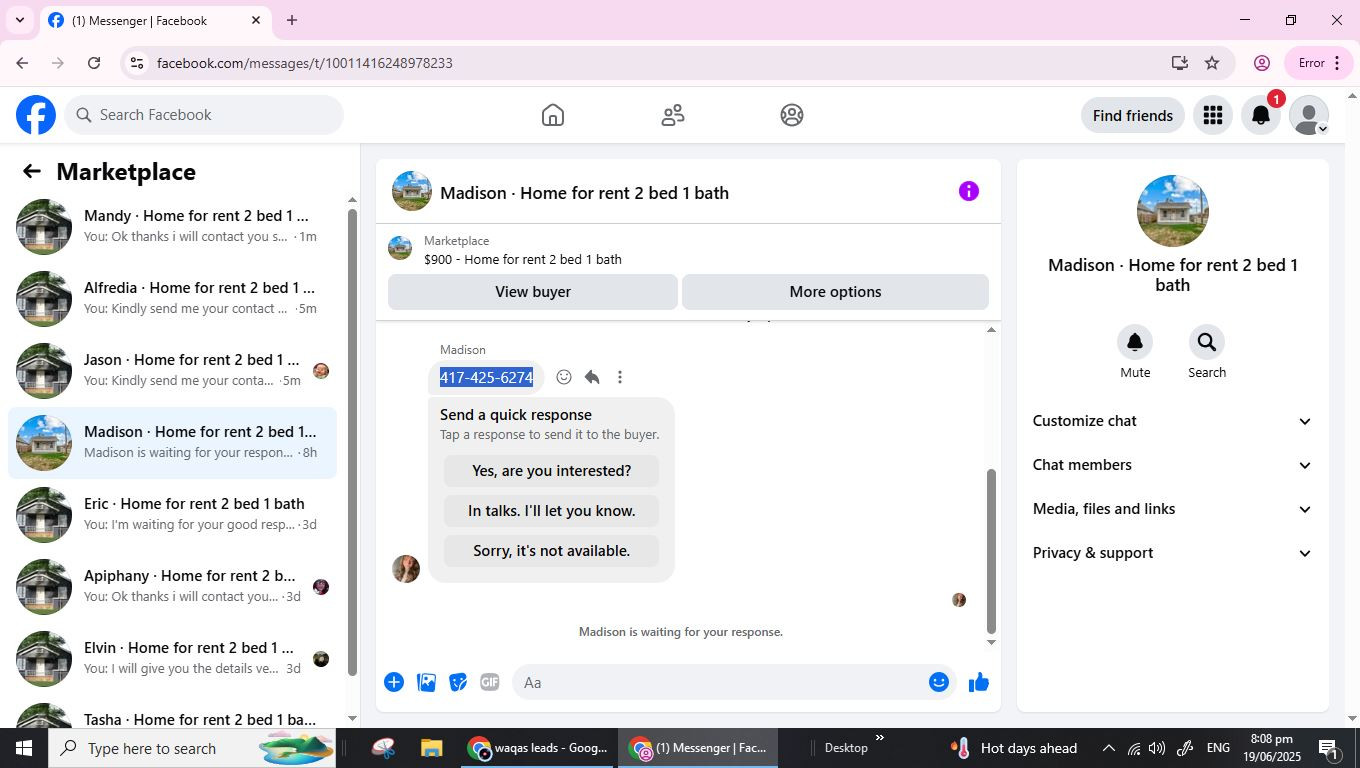Screen dimensions: 1360x768
Task: Open Mandy's conversation in the list
Action: point(172,227)
